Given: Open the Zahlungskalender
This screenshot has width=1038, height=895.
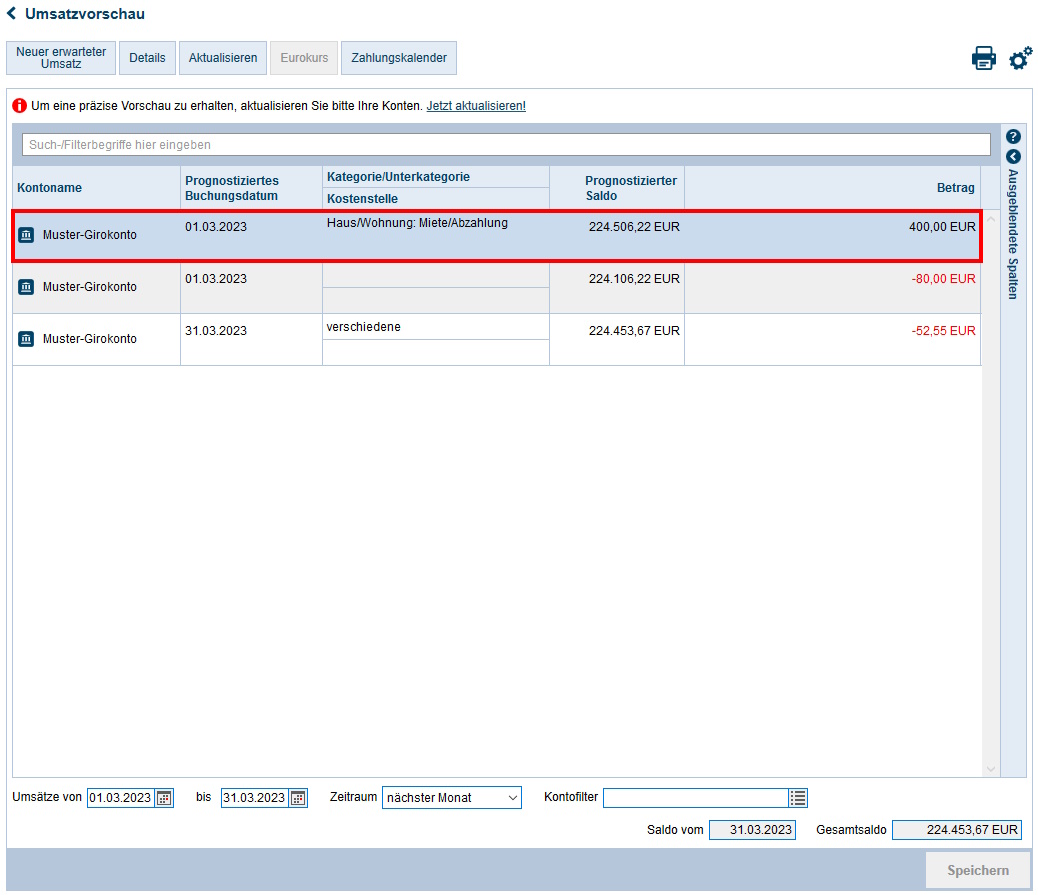Looking at the screenshot, I should coord(398,58).
